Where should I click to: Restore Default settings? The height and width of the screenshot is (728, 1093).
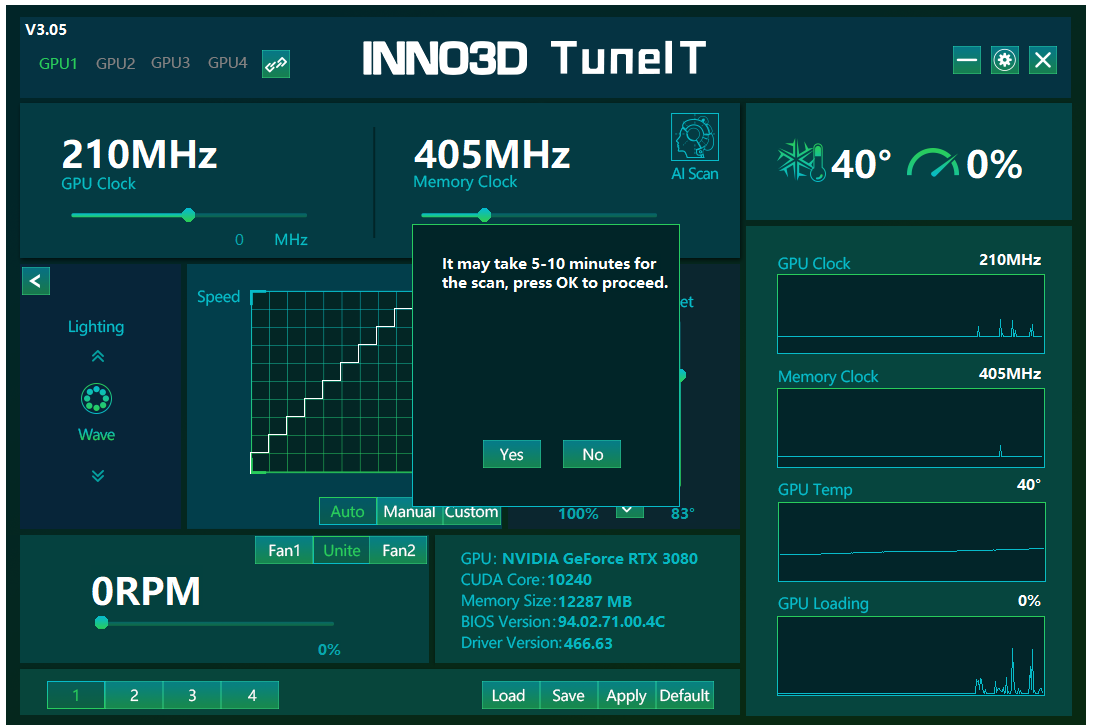click(685, 695)
